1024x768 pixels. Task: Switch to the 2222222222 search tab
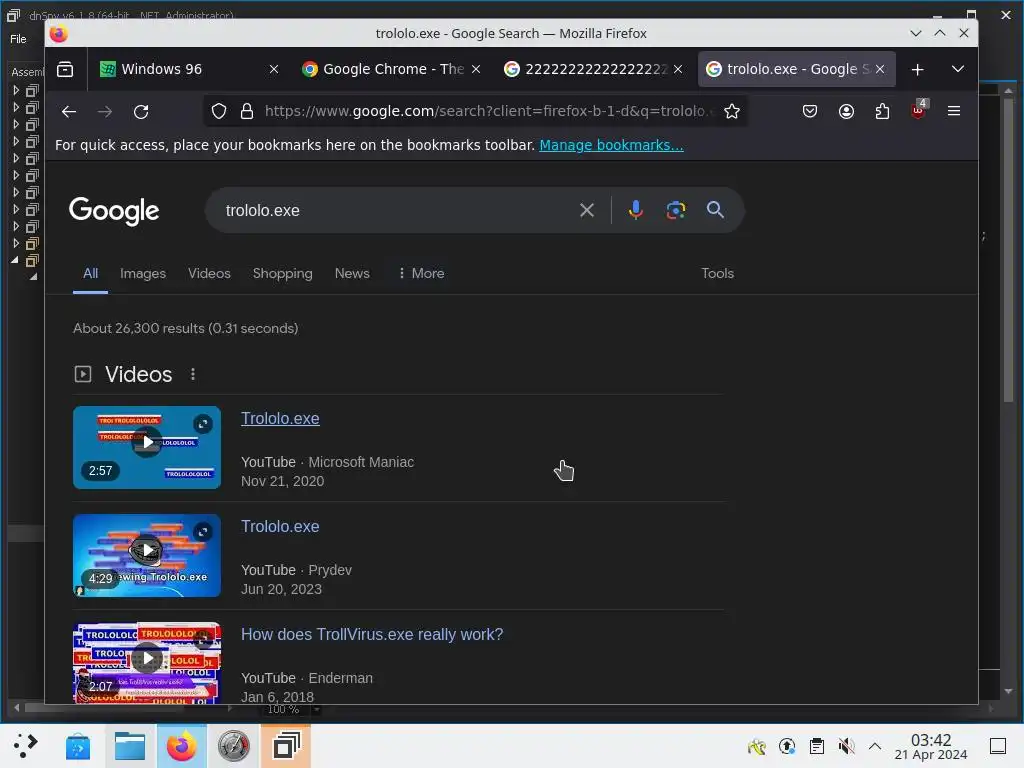(594, 69)
